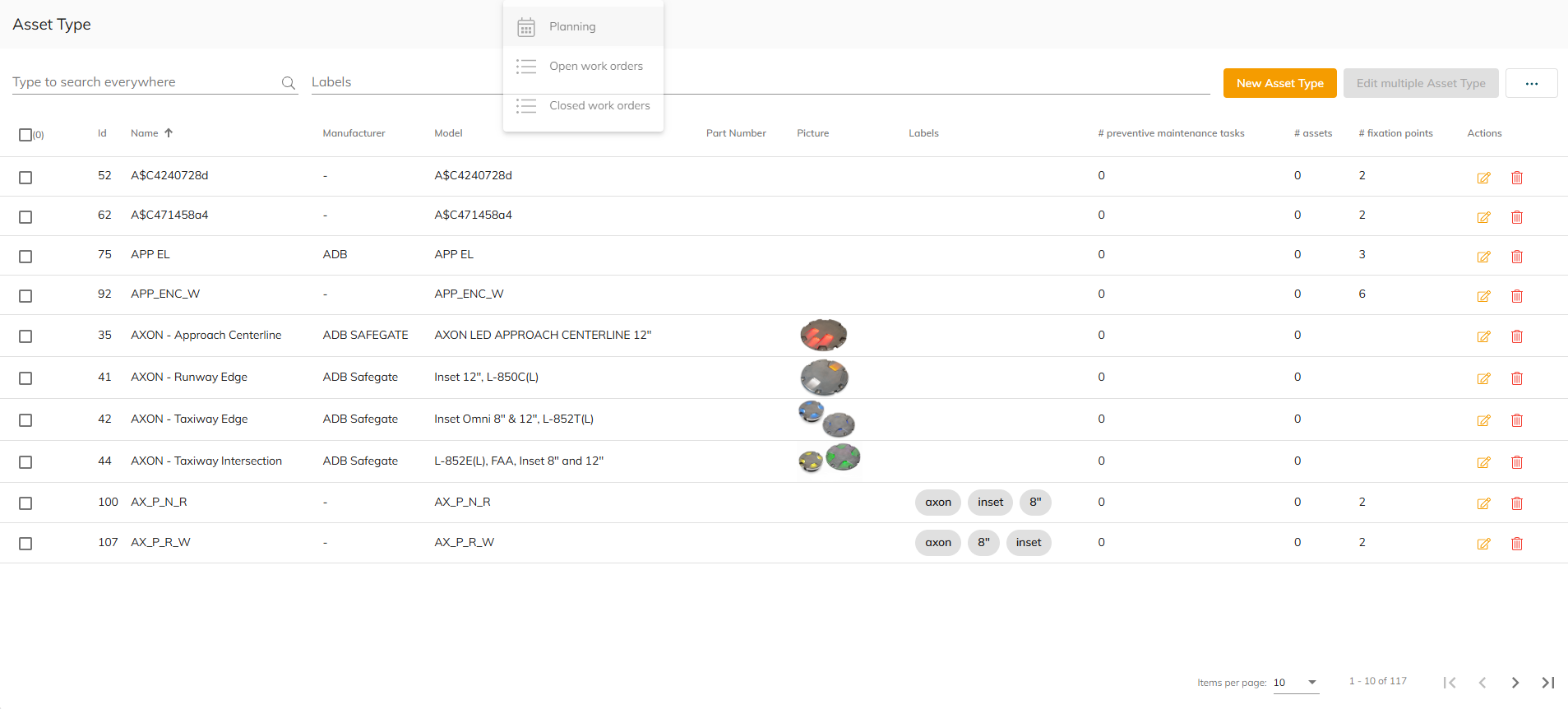Open the AXON Taxiway Edge picture thumbnail

[826, 419]
